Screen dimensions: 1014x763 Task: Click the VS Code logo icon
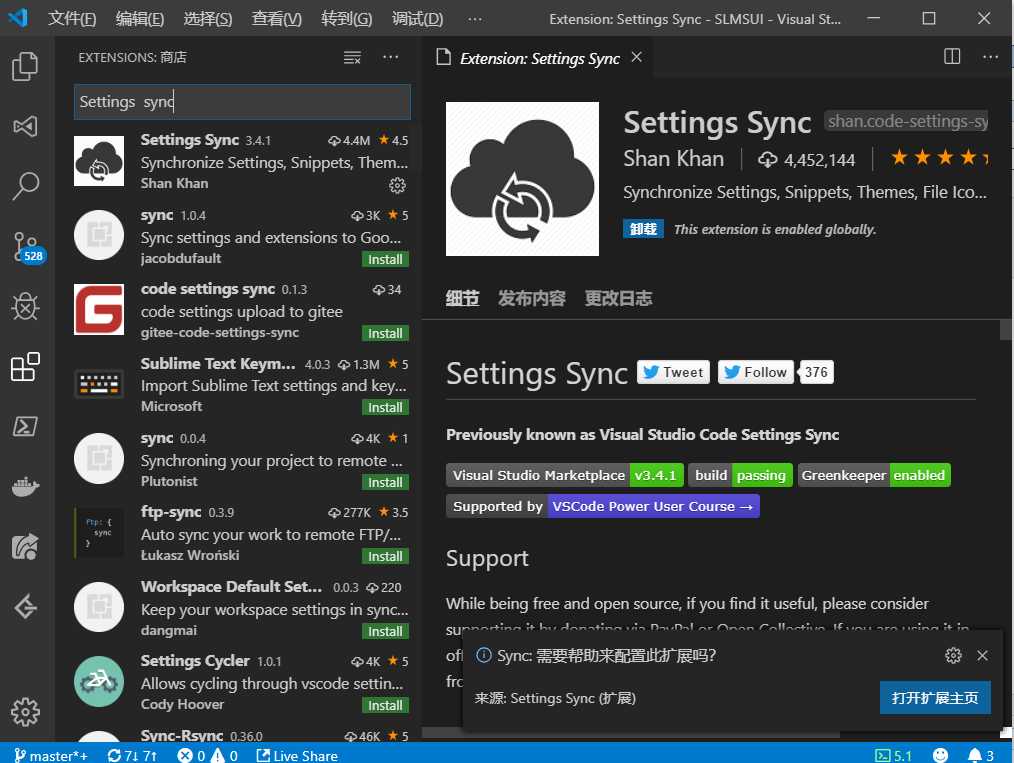point(18,17)
